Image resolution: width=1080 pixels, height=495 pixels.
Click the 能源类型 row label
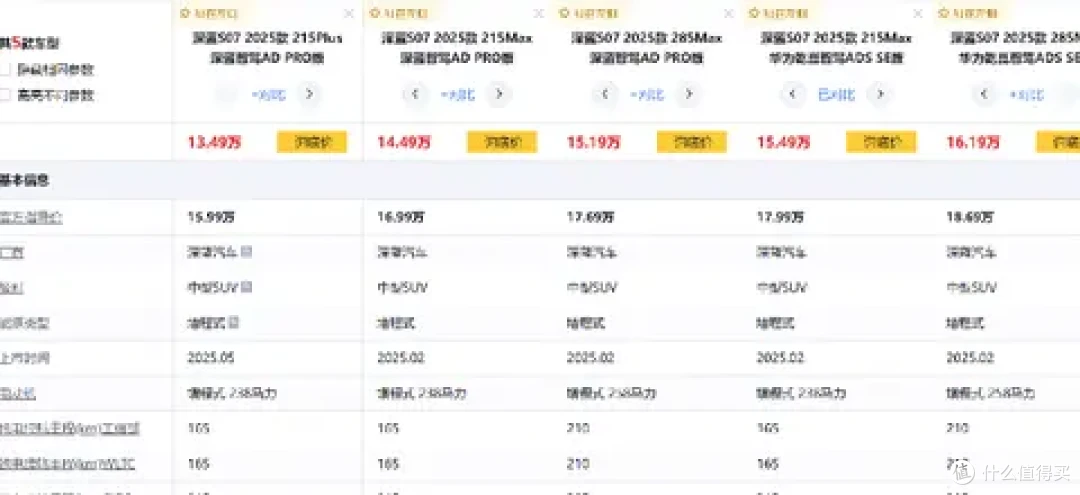point(25,322)
